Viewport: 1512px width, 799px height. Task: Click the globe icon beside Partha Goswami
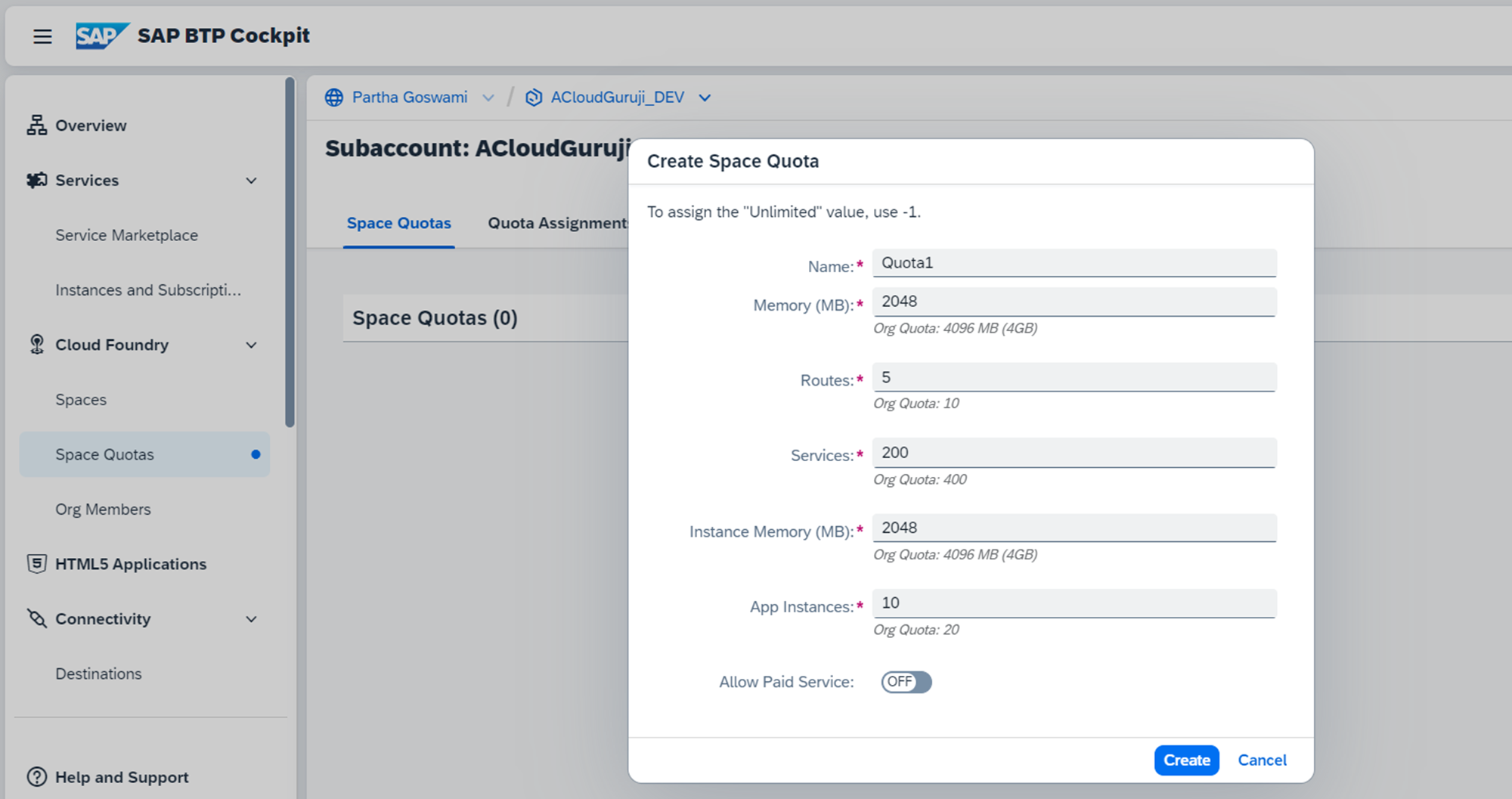click(x=334, y=98)
